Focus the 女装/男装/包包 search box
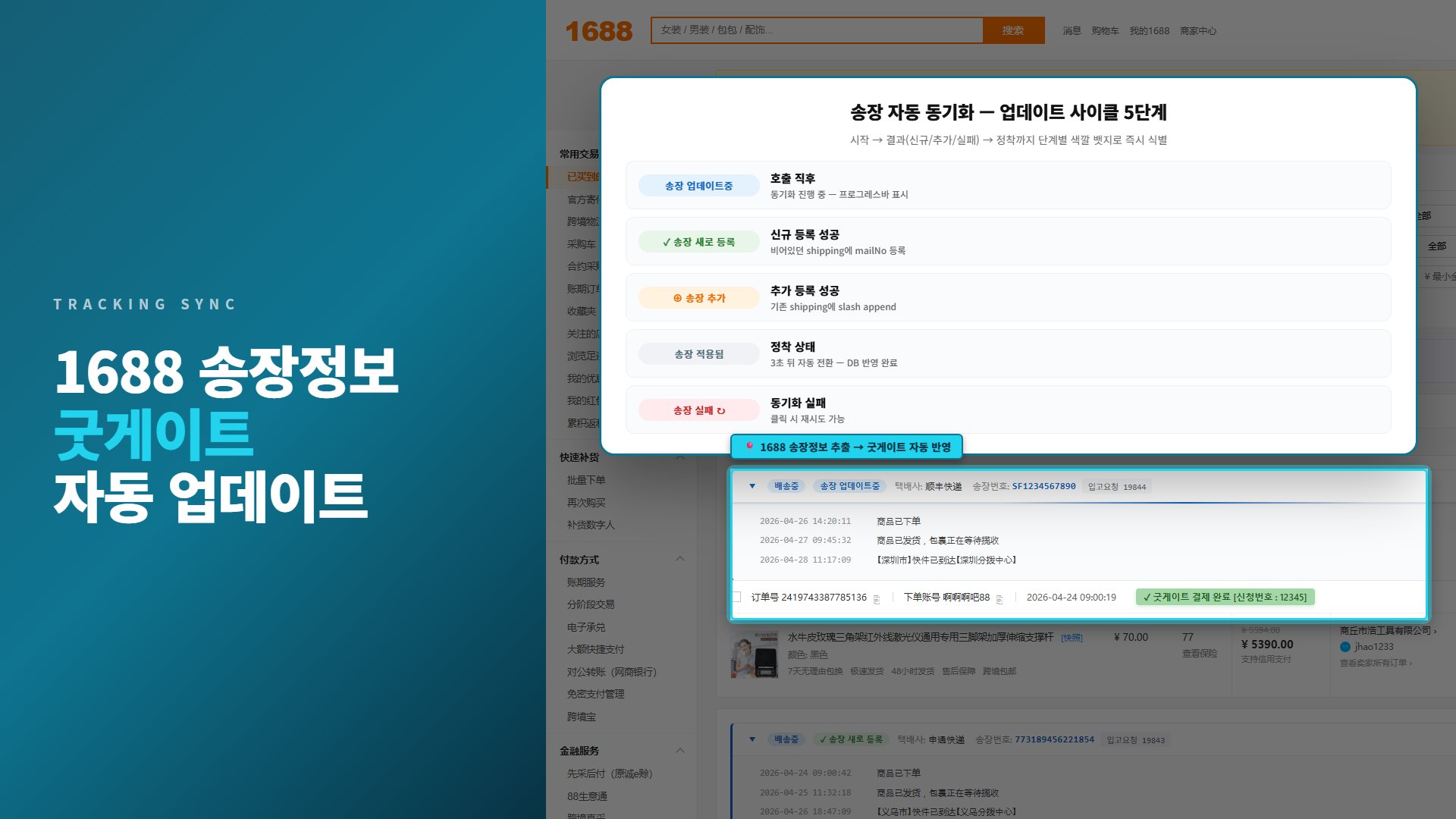The height and width of the screenshot is (819, 1456). coord(817,30)
